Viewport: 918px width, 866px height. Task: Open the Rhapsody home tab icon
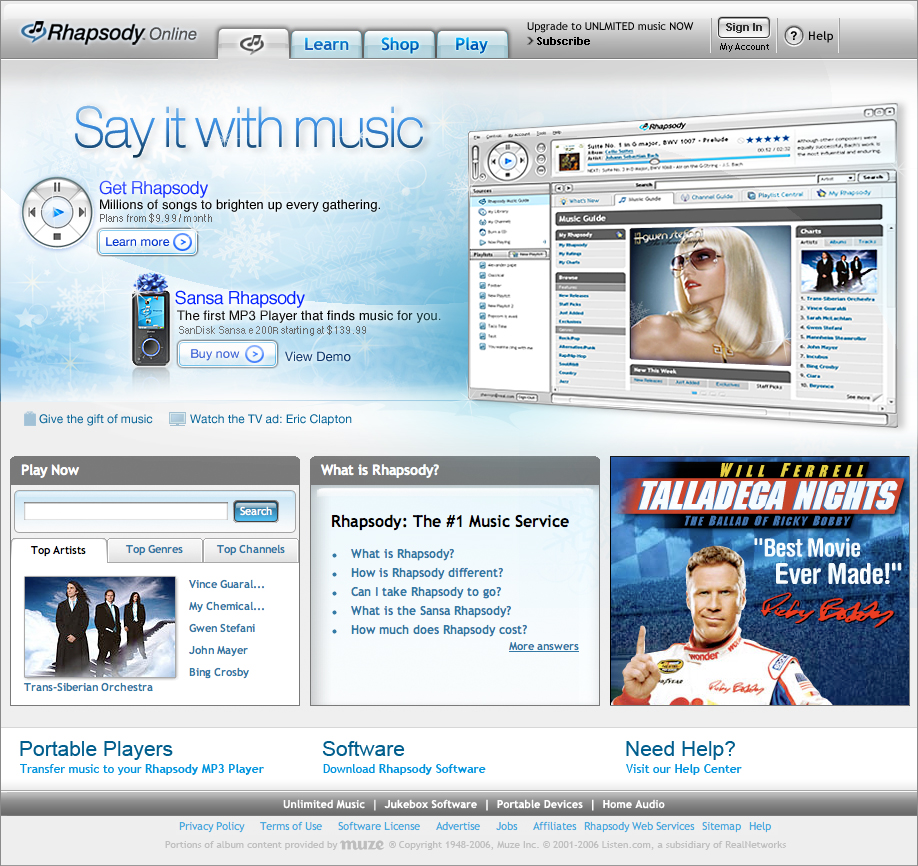(x=253, y=43)
